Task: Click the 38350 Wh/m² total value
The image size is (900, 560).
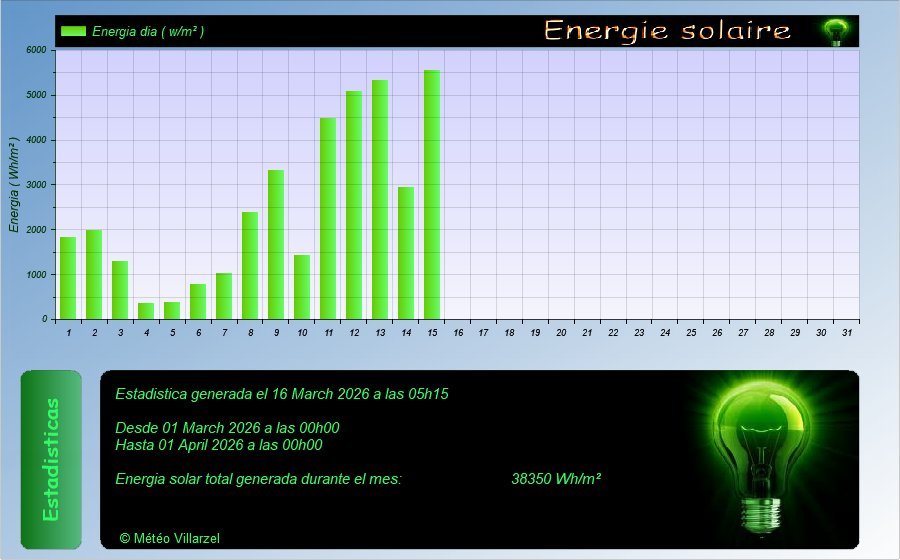Action: (555, 479)
